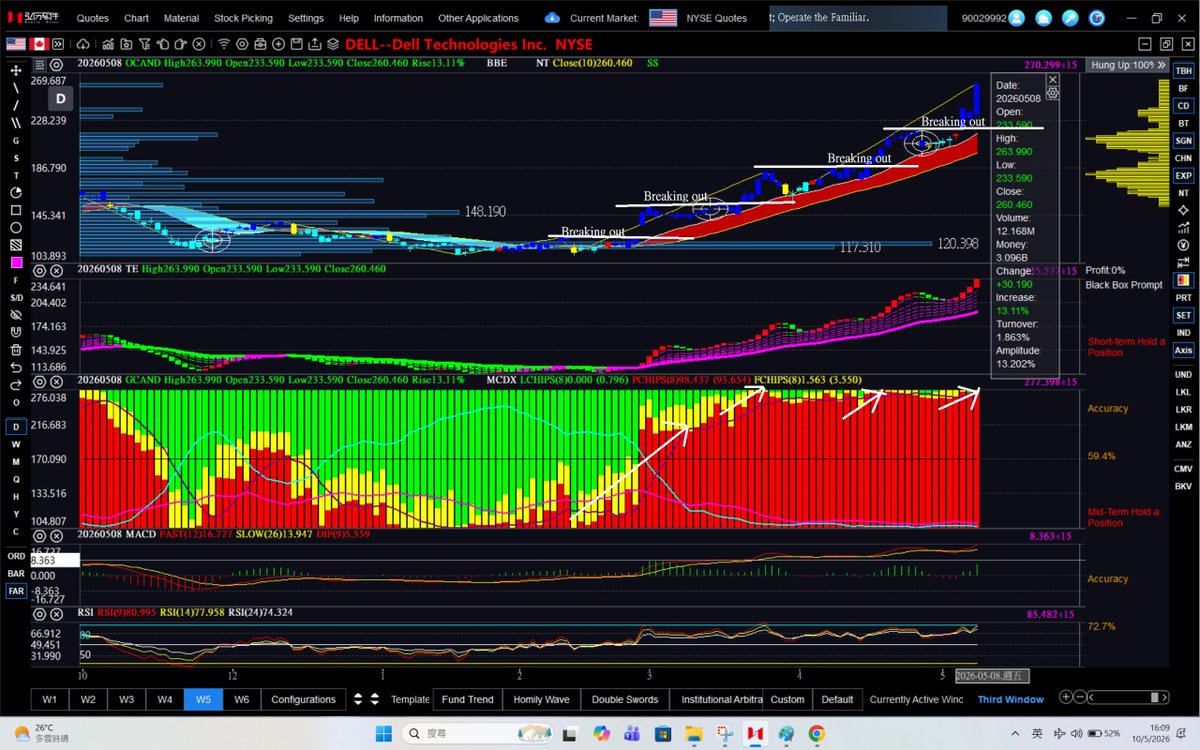Open the Current Market US flag dropdown
This screenshot has width=1200, height=750.
click(663, 18)
